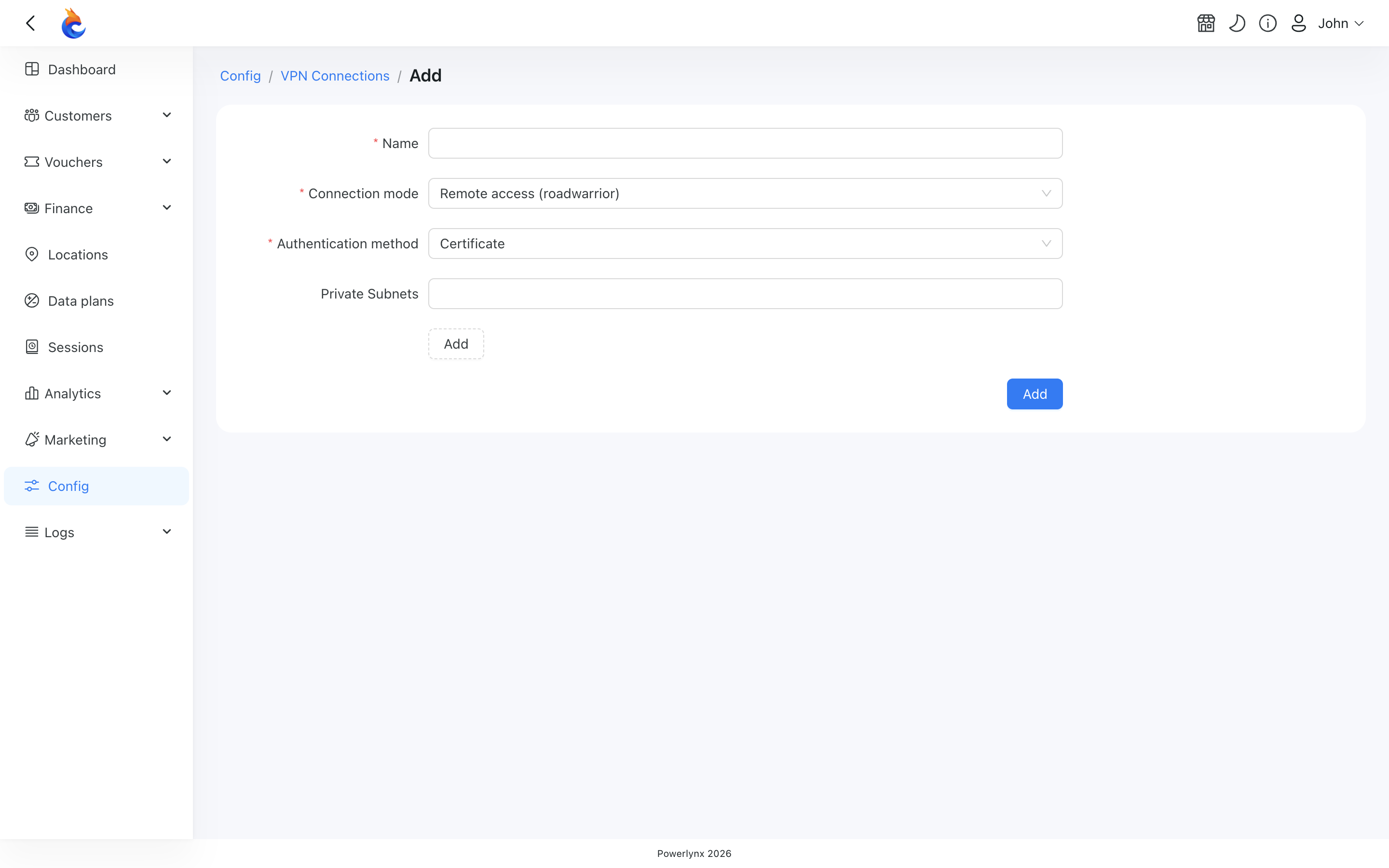Expand the Logs menu chevron
The height and width of the screenshot is (868, 1389).
coord(167,531)
